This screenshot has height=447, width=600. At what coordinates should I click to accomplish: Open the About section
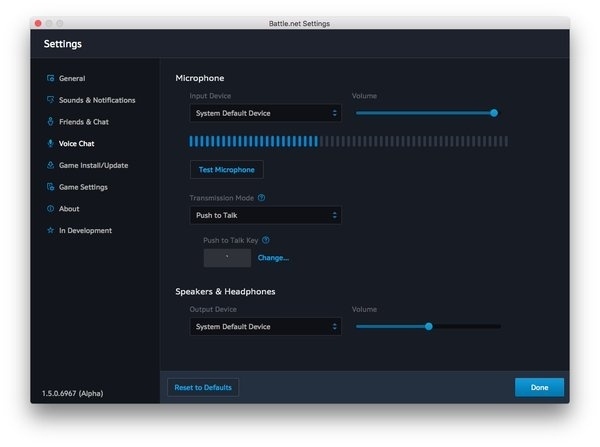69,209
